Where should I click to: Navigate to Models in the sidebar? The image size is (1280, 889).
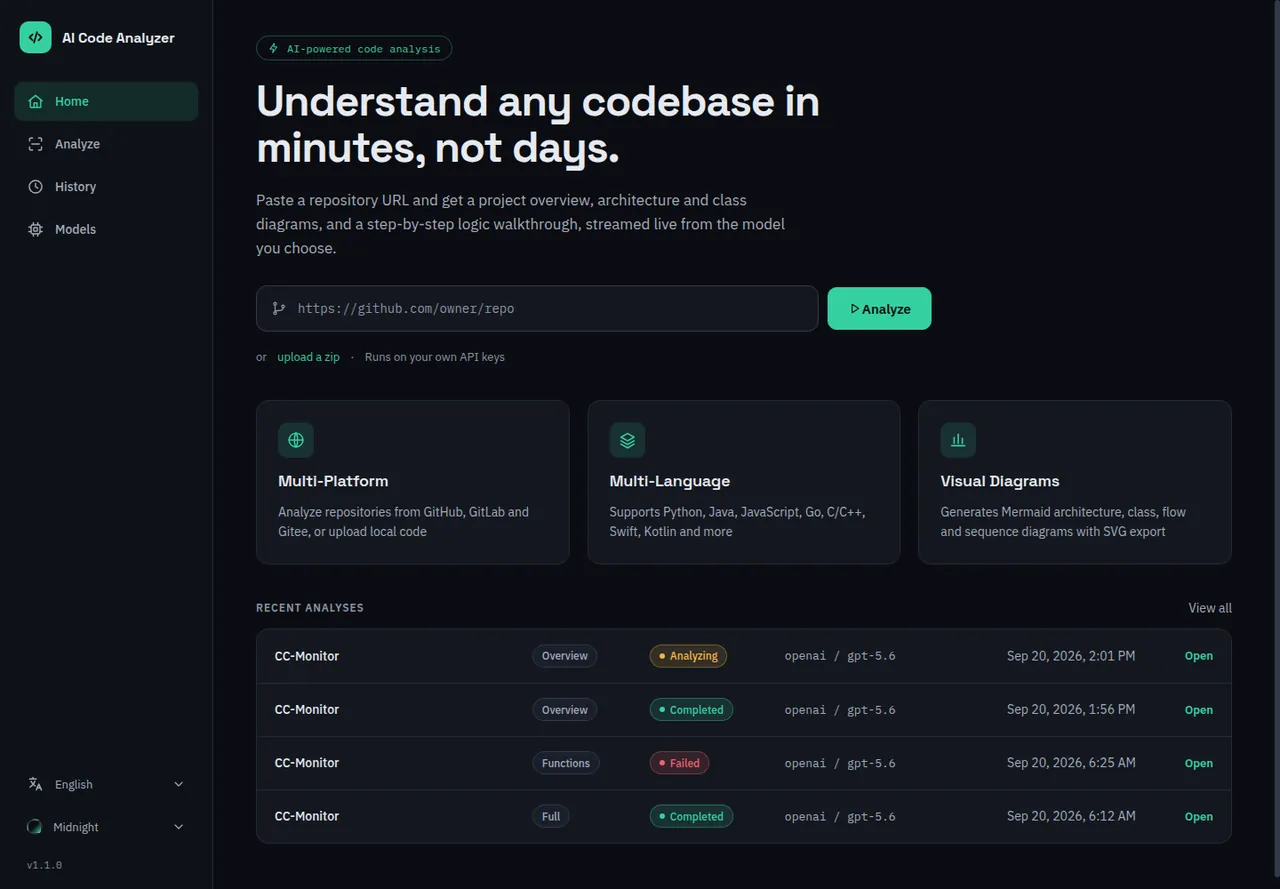tap(106, 229)
